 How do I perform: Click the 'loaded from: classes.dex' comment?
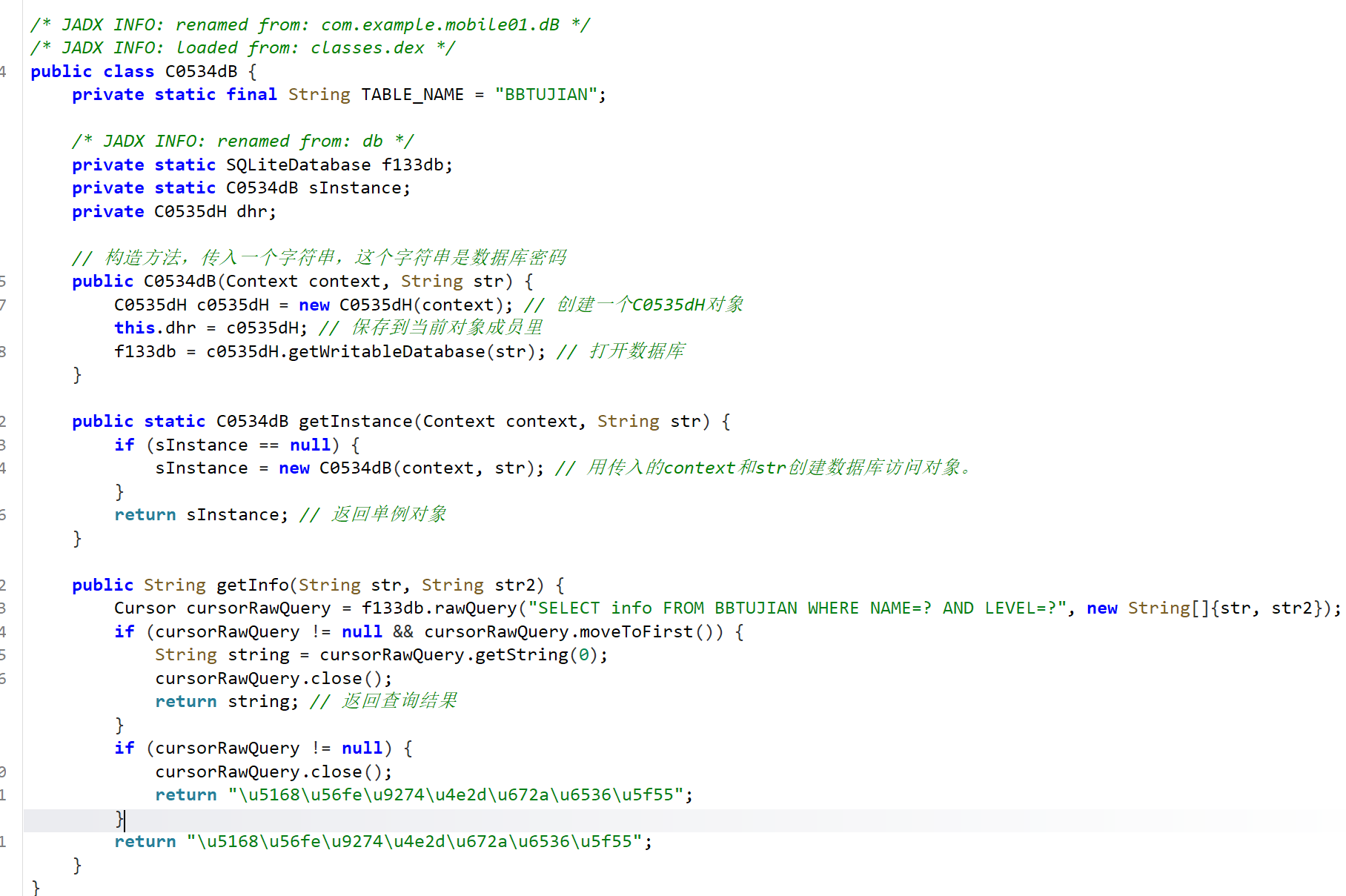pyautogui.click(x=242, y=48)
